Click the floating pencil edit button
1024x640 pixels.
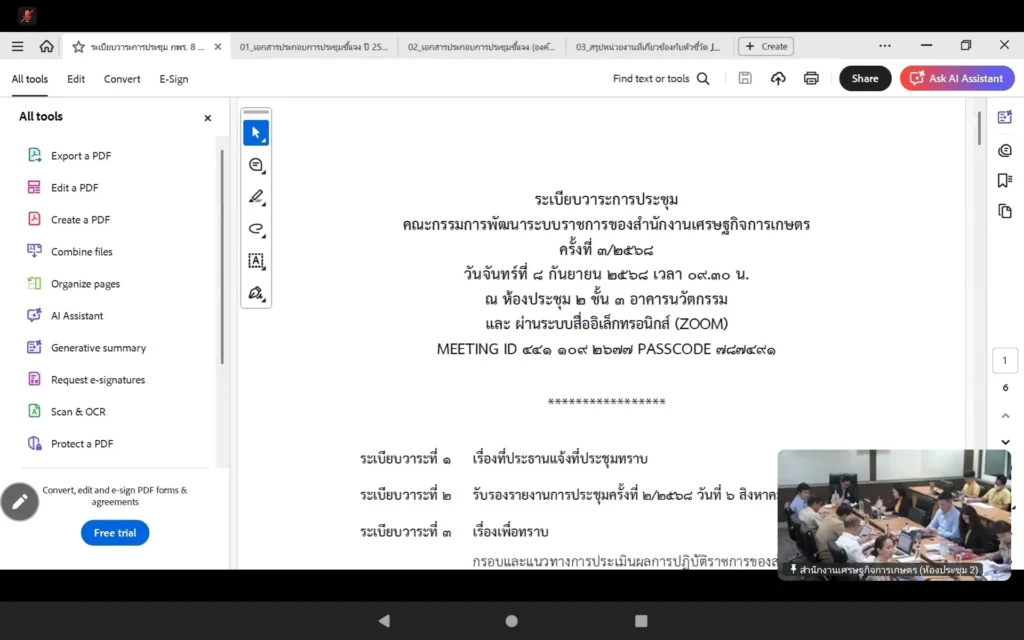[x=20, y=502]
